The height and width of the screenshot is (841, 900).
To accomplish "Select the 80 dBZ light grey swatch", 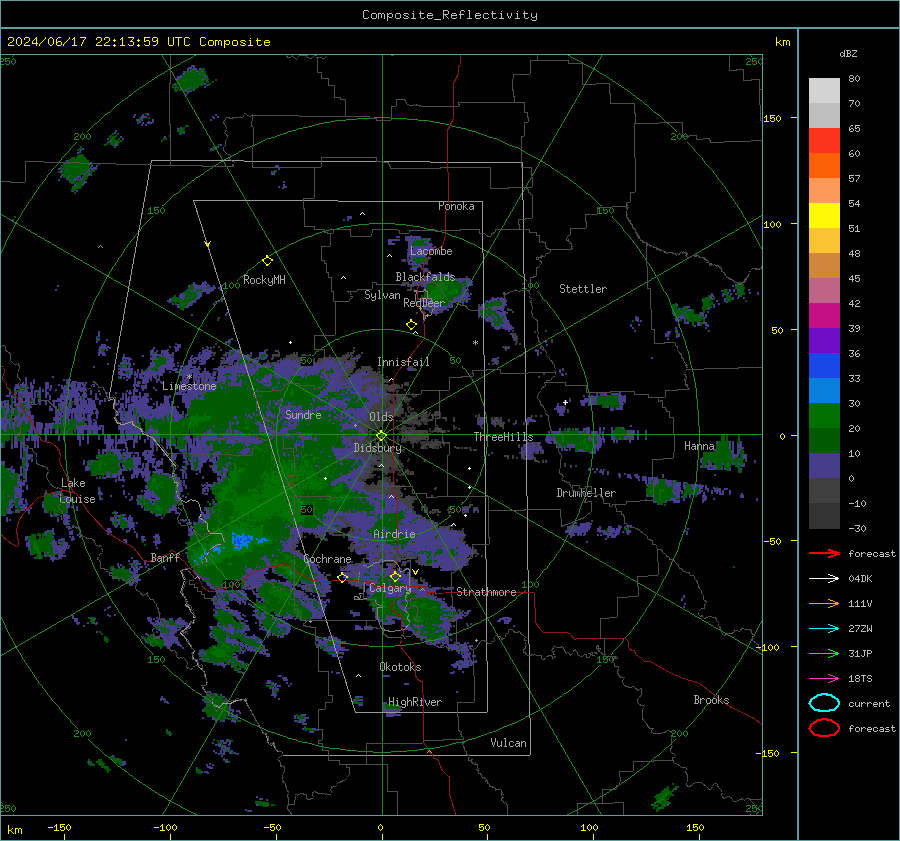I will 824,91.
